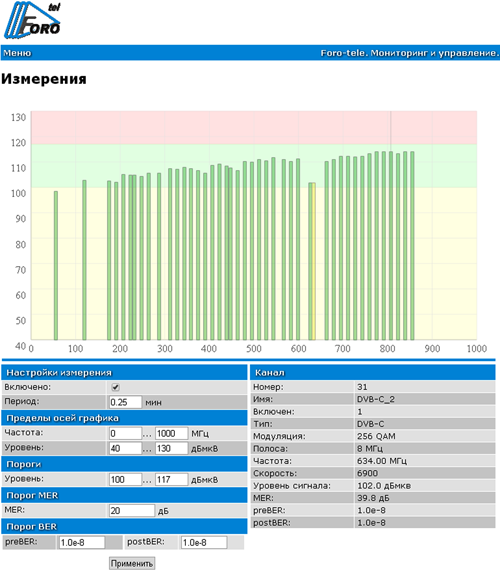
Task: Click the Канал panel header
Action: tap(373, 373)
